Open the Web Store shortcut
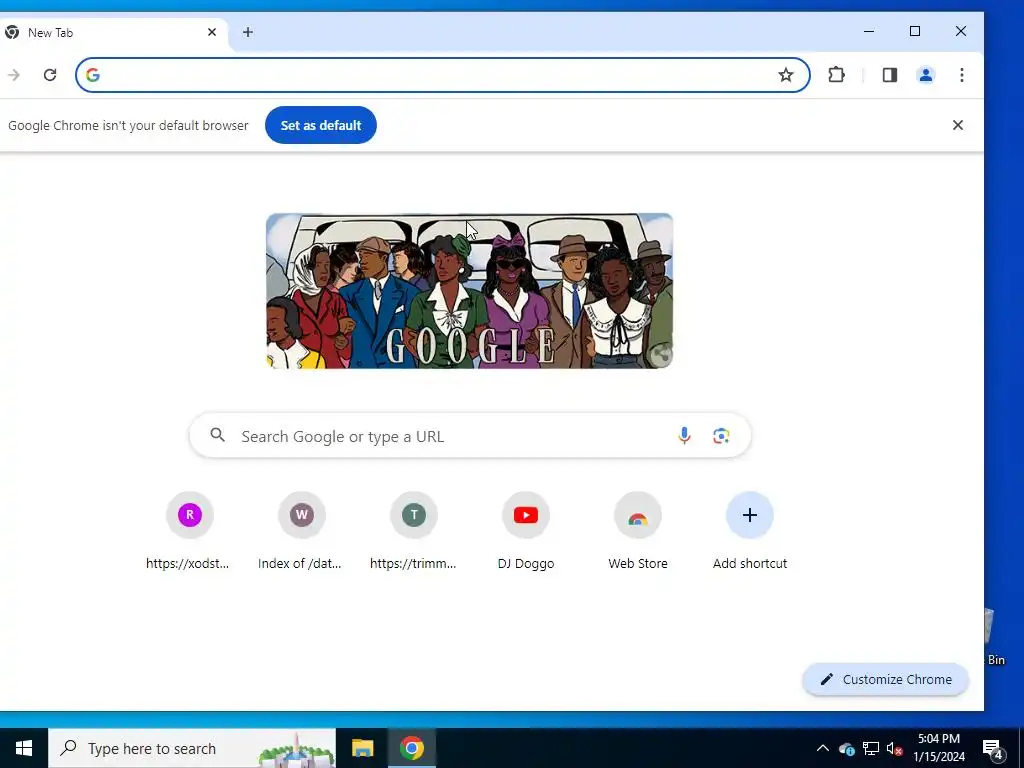 [x=638, y=532]
